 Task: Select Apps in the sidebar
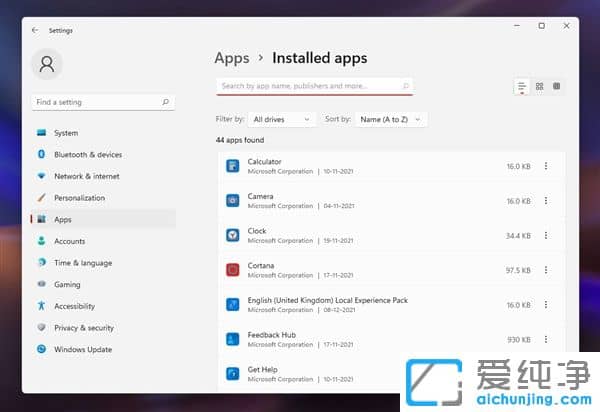tap(103, 219)
